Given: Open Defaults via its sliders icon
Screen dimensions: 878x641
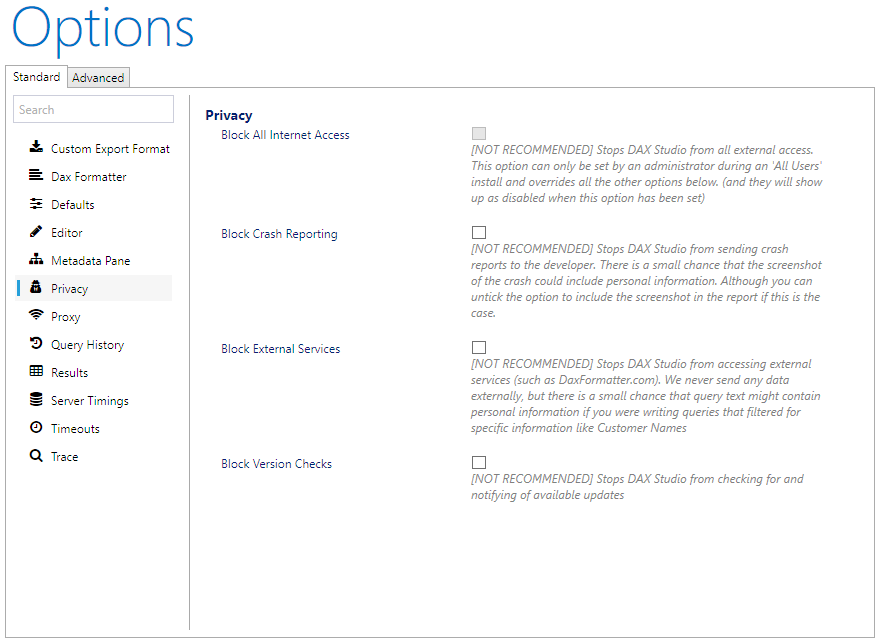Looking at the screenshot, I should pyautogui.click(x=36, y=203).
